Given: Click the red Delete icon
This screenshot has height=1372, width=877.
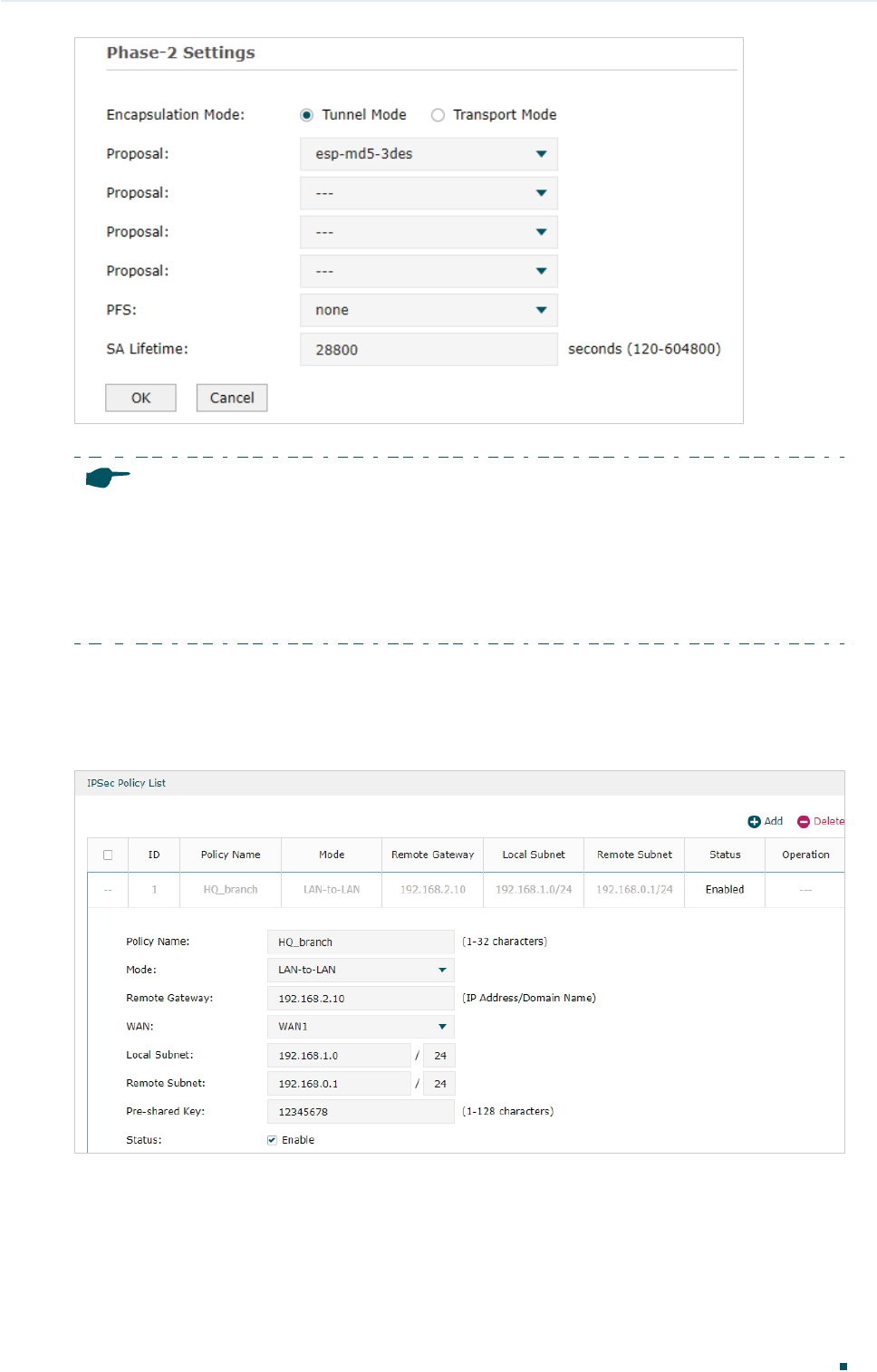Looking at the screenshot, I should click(804, 822).
